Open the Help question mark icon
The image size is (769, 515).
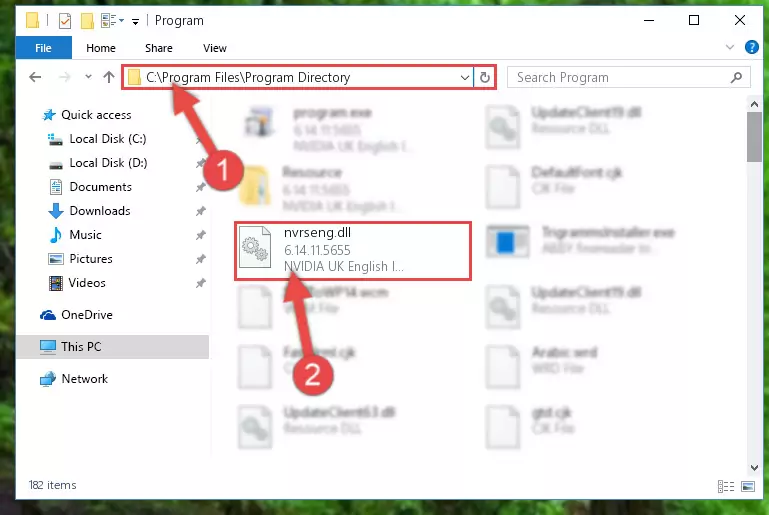[751, 48]
